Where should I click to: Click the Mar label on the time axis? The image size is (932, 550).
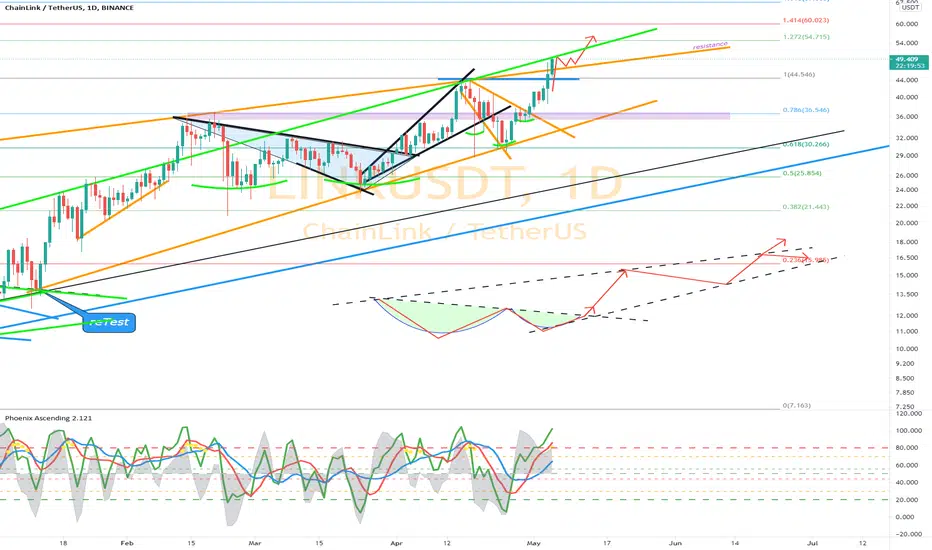pyautogui.click(x=255, y=543)
